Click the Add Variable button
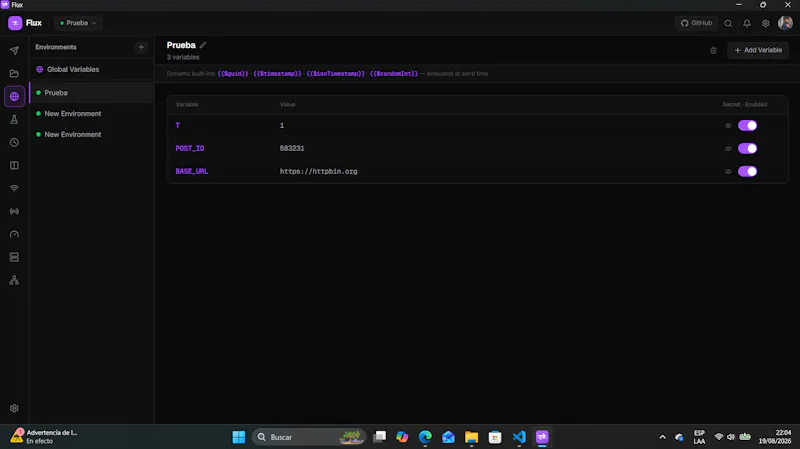The image size is (800, 449). click(758, 50)
